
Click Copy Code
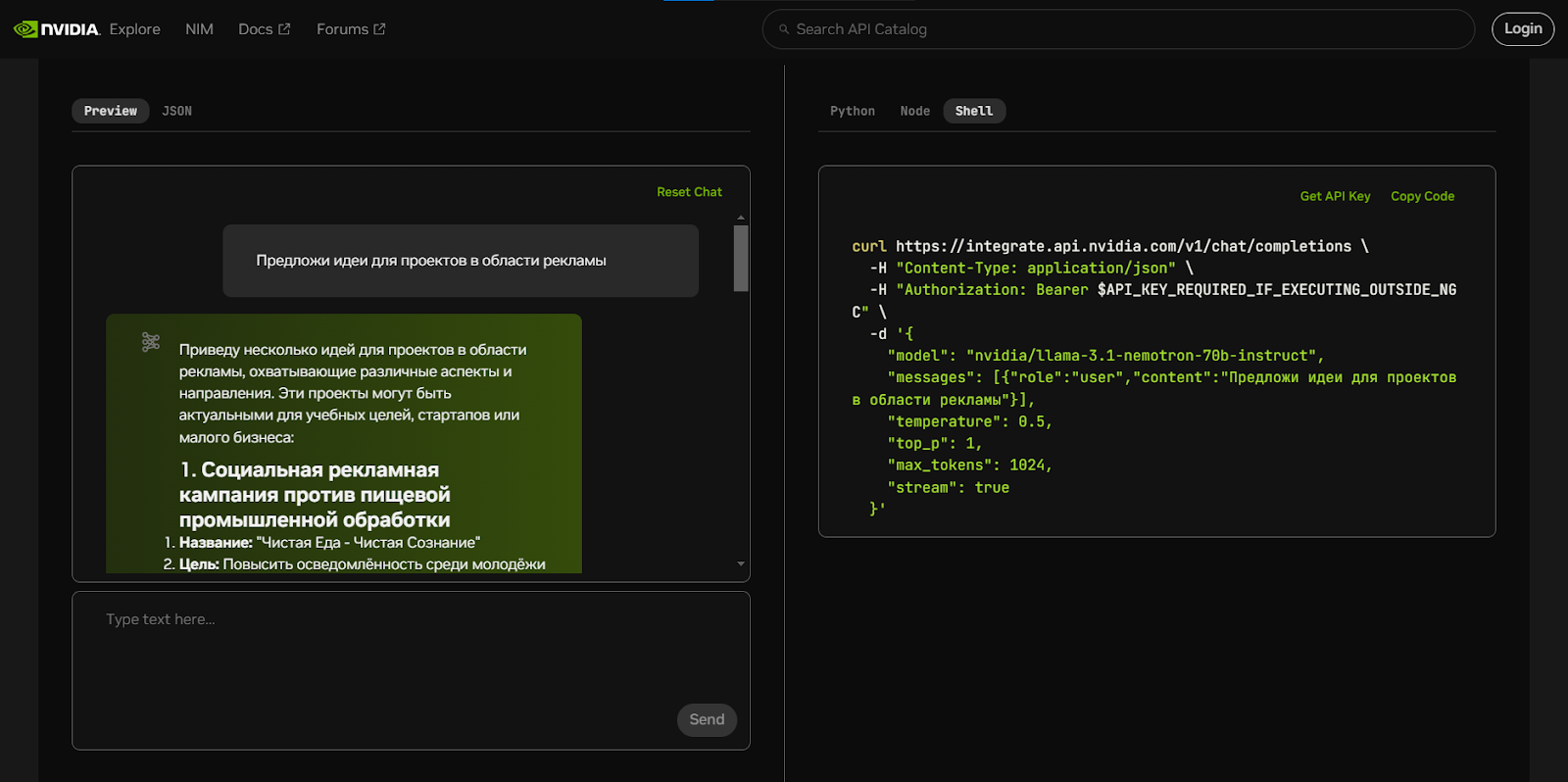click(1422, 196)
